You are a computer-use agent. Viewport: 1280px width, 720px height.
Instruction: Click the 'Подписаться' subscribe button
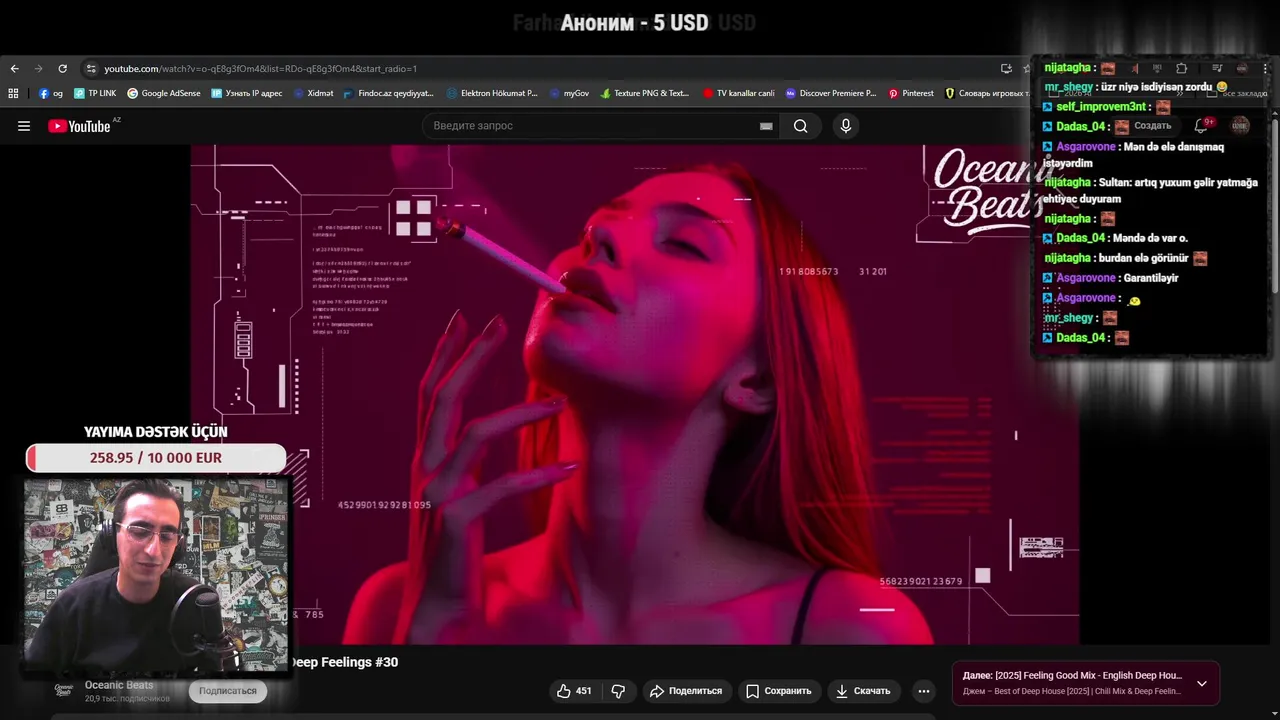(x=228, y=691)
